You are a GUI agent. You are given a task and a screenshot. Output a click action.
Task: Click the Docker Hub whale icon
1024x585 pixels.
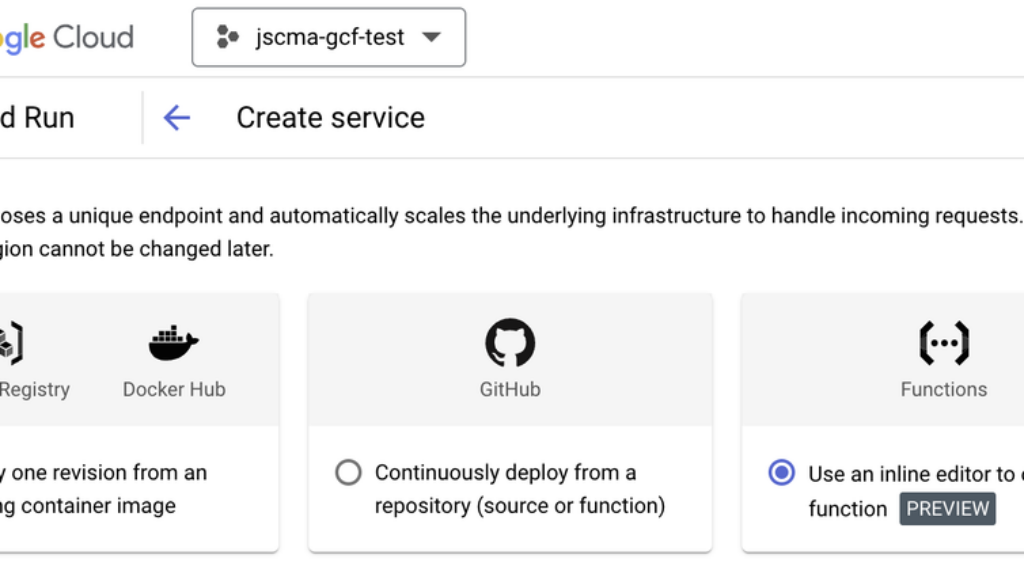[174, 343]
